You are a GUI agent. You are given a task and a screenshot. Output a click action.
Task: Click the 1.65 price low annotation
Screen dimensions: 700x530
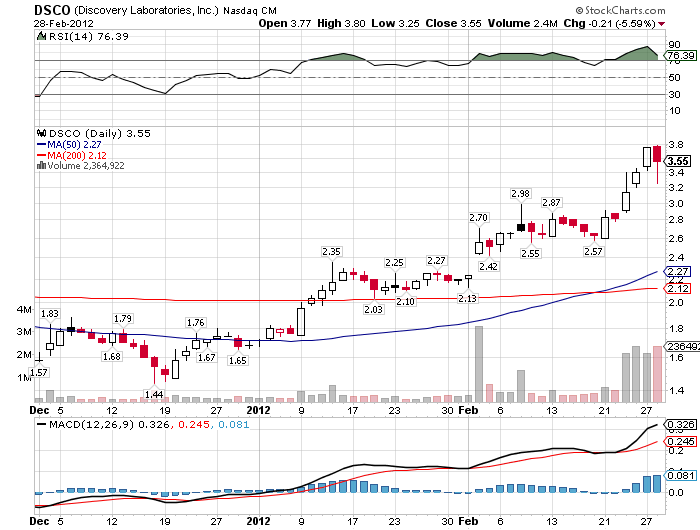238,360
